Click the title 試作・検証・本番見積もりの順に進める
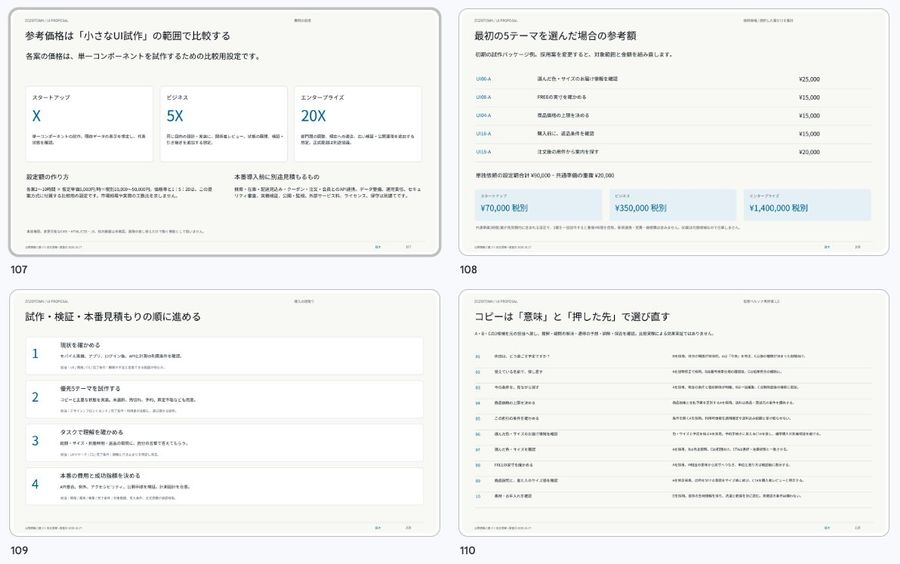 coord(113,317)
